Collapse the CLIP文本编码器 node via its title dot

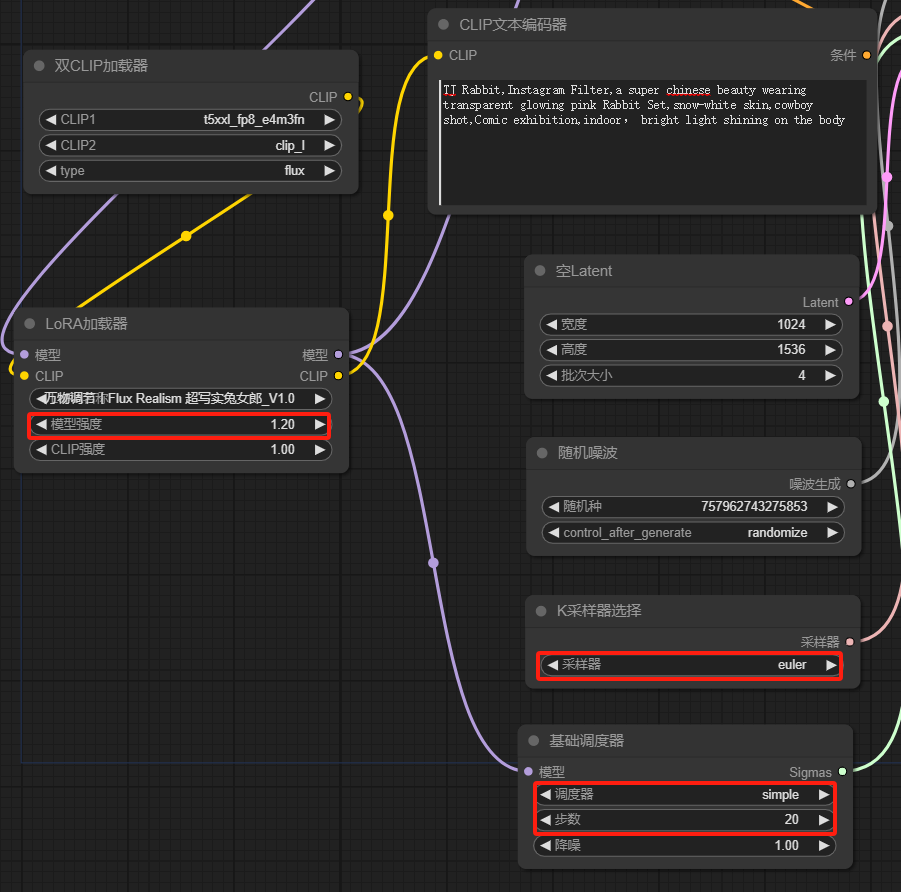[x=443, y=25]
